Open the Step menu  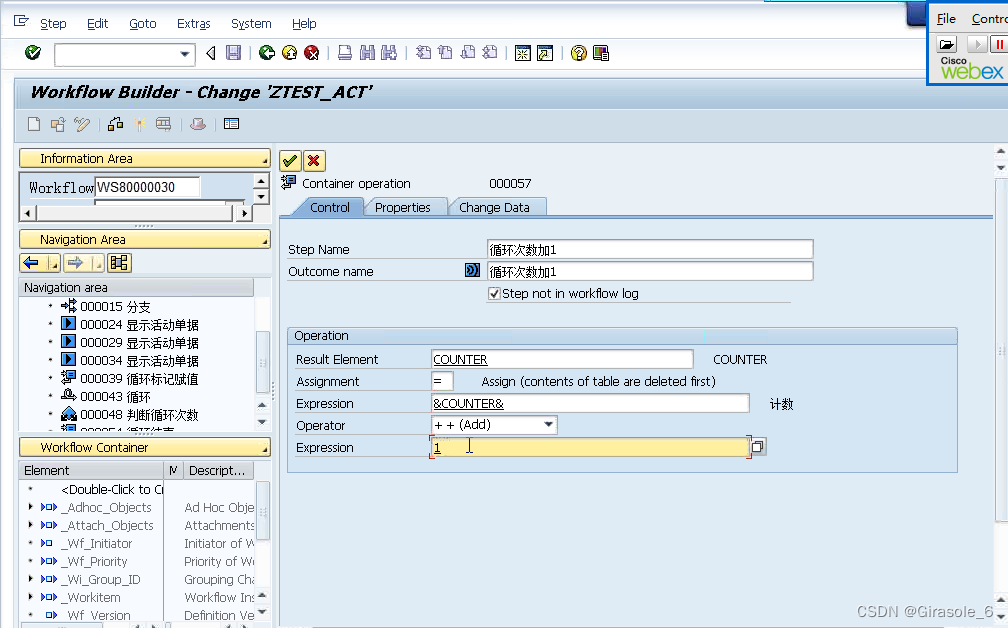pyautogui.click(x=53, y=24)
